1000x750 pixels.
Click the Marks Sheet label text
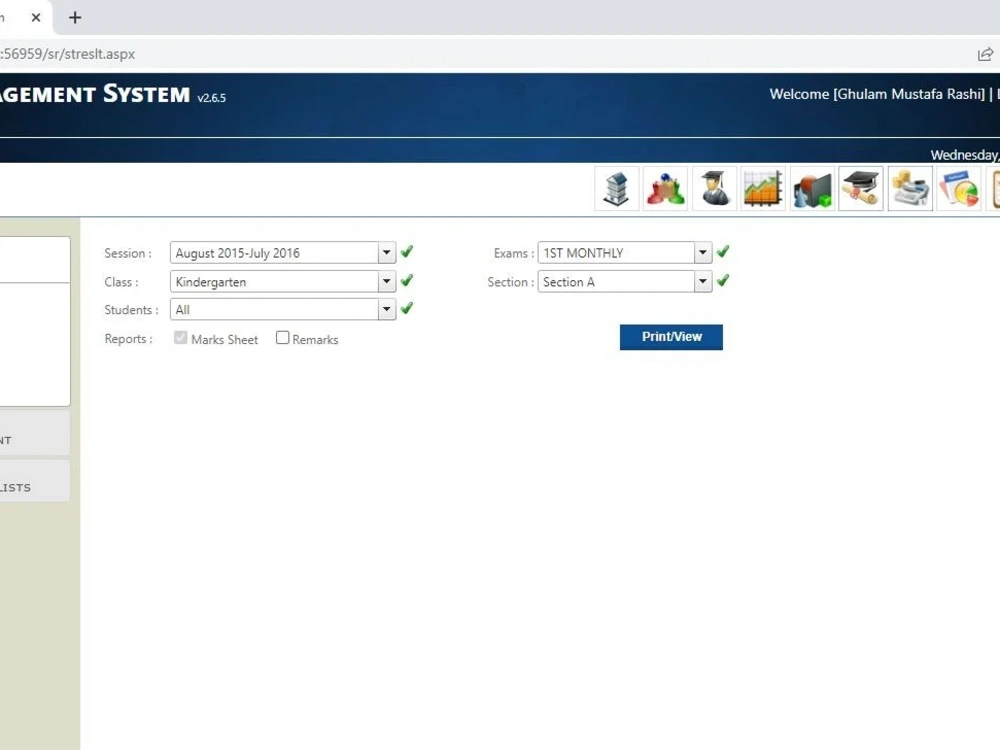coord(224,340)
